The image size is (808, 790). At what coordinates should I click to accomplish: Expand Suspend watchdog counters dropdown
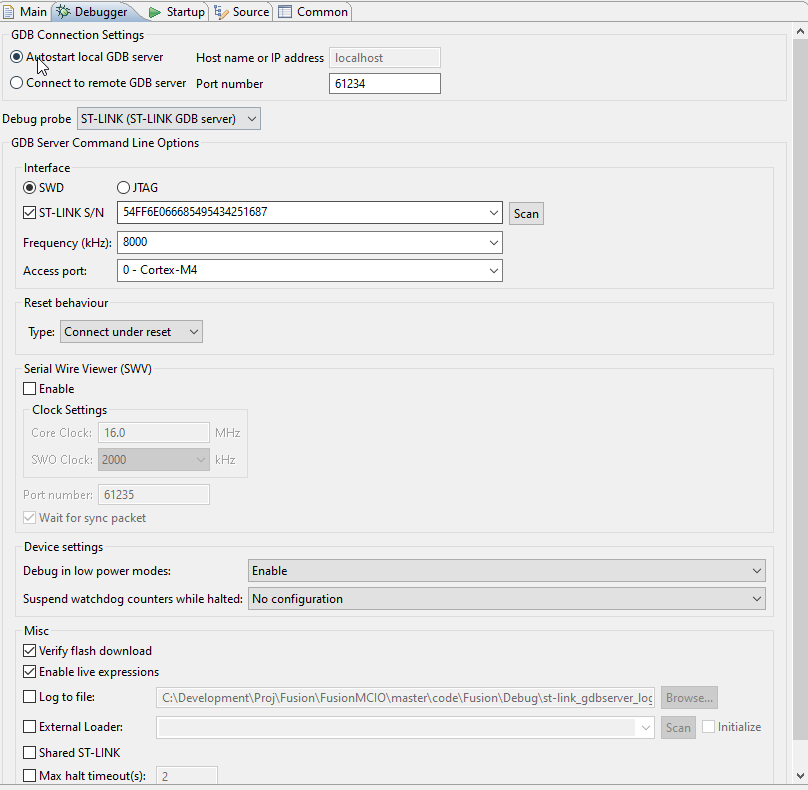pyautogui.click(x=506, y=599)
